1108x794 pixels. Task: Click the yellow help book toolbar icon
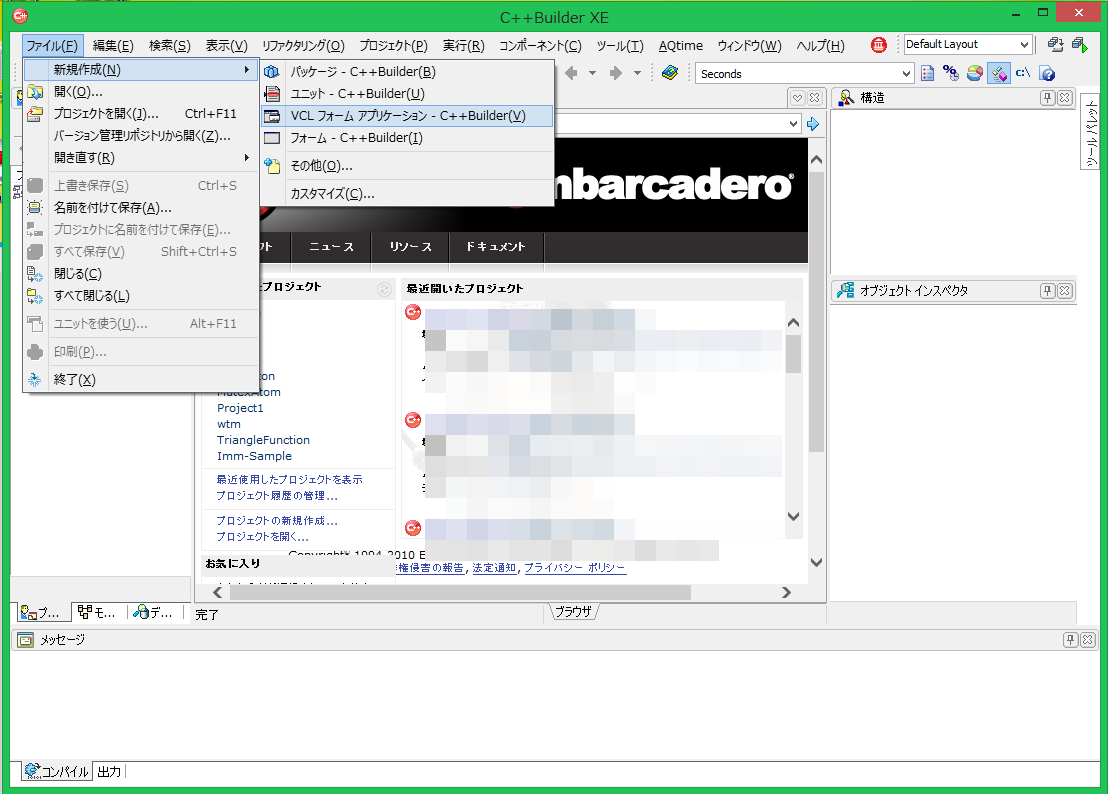[670, 73]
